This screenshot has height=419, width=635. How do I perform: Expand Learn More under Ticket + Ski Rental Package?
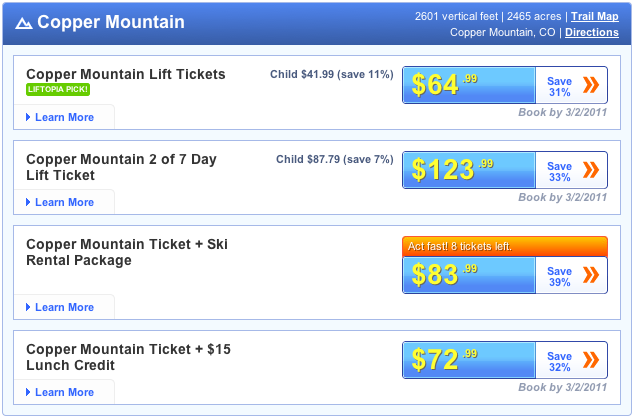[x=64, y=307]
